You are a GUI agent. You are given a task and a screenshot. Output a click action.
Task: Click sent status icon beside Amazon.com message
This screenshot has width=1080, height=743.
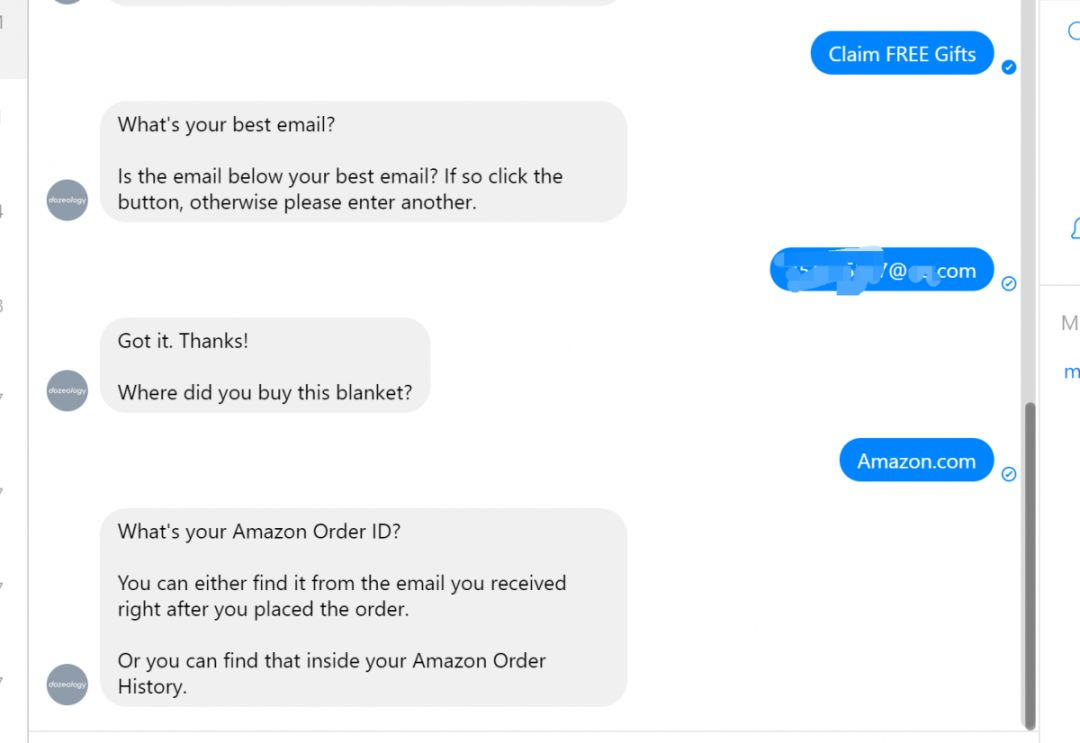pos(1008,474)
